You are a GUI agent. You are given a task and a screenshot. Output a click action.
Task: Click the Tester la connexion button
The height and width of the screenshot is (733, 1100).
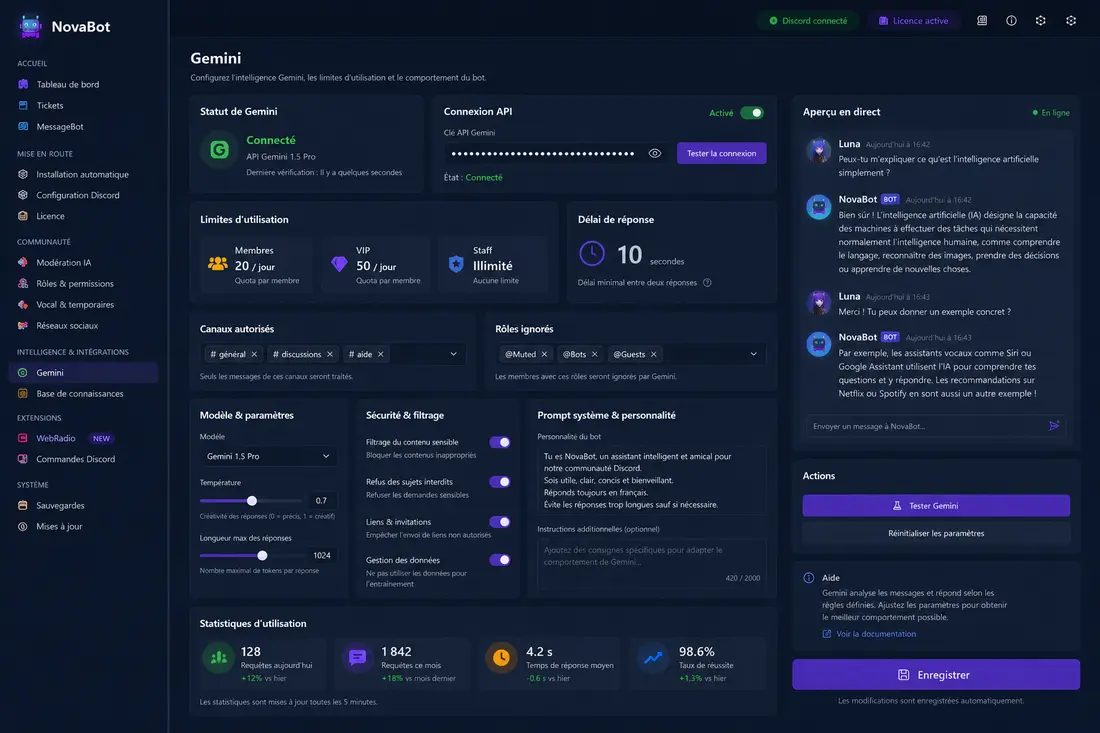tap(721, 154)
